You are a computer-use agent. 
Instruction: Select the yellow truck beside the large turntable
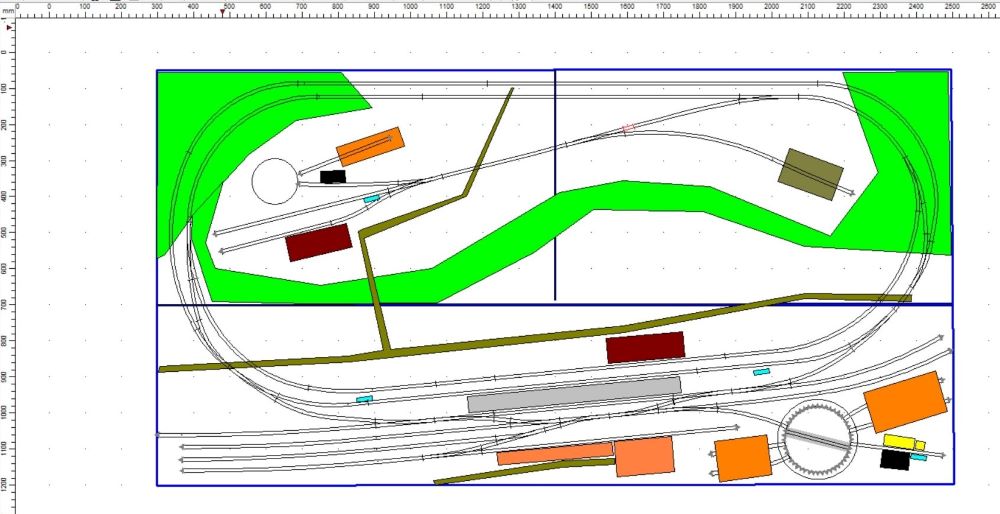[x=904, y=441]
